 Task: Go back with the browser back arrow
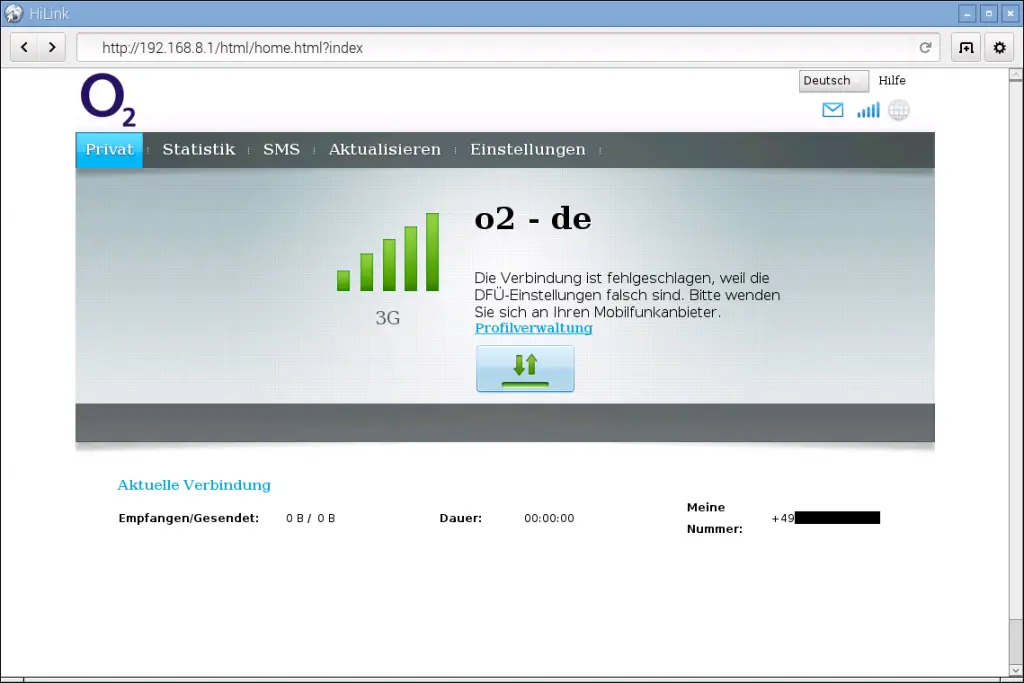(24, 48)
